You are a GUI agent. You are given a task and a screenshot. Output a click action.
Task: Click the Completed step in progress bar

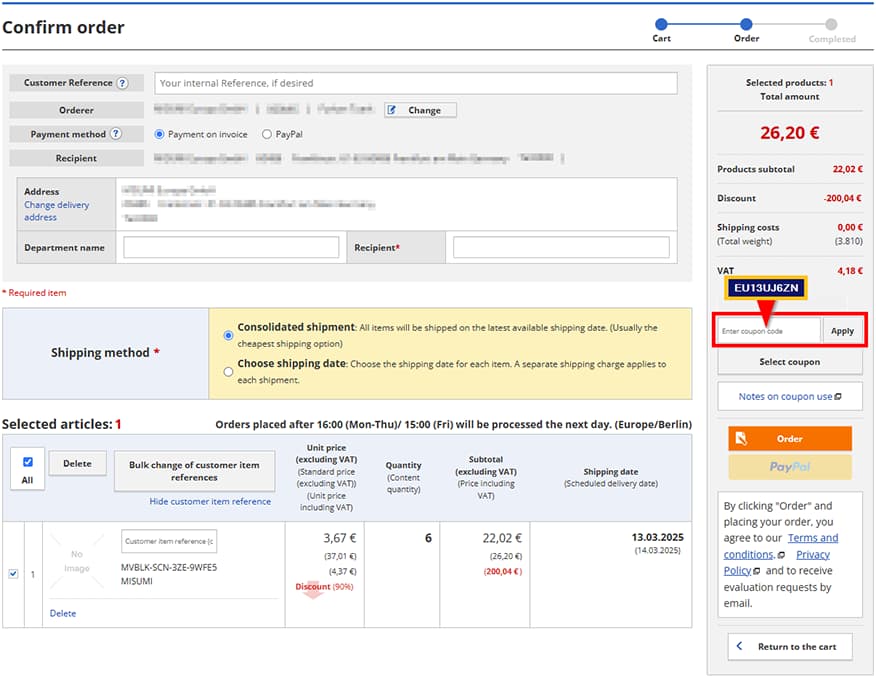pos(831,24)
